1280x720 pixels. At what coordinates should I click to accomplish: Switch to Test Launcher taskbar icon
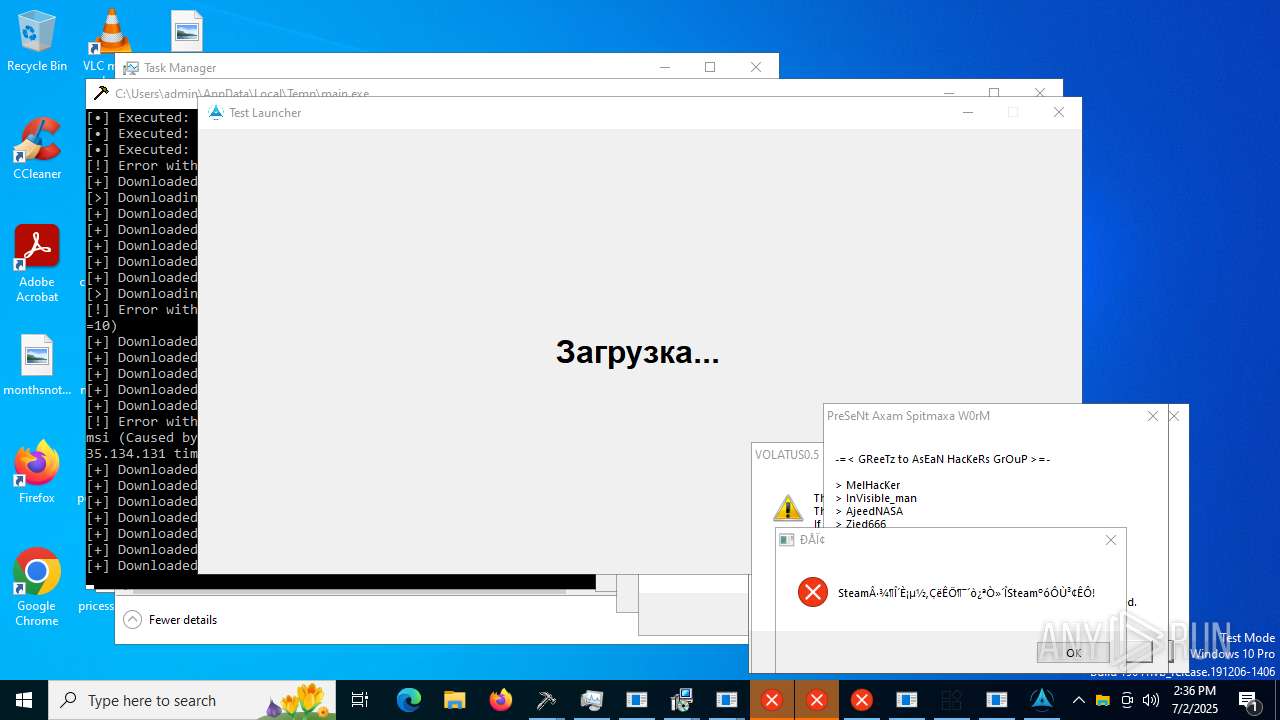[1042, 700]
